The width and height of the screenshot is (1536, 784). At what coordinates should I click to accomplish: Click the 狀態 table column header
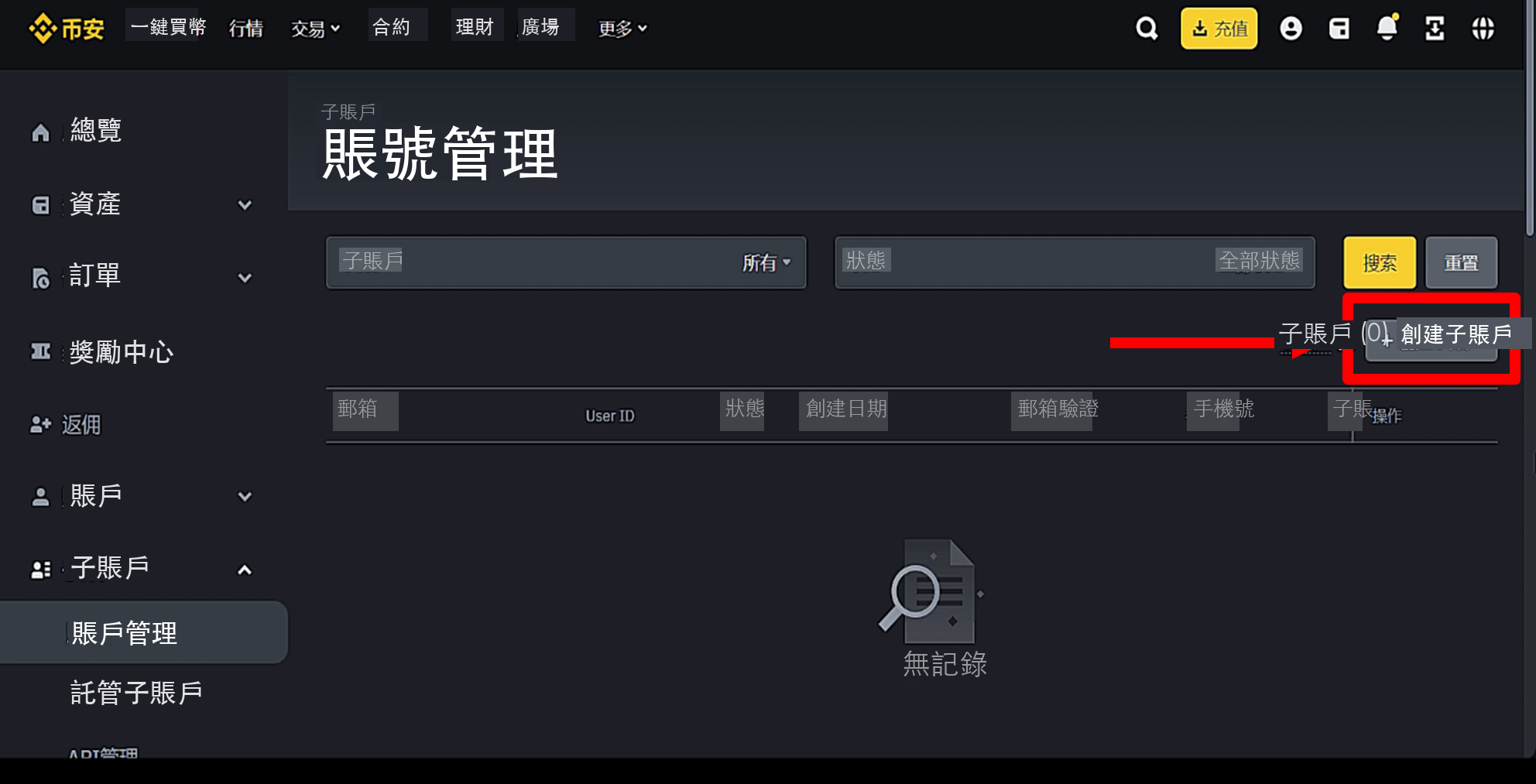[x=744, y=409]
